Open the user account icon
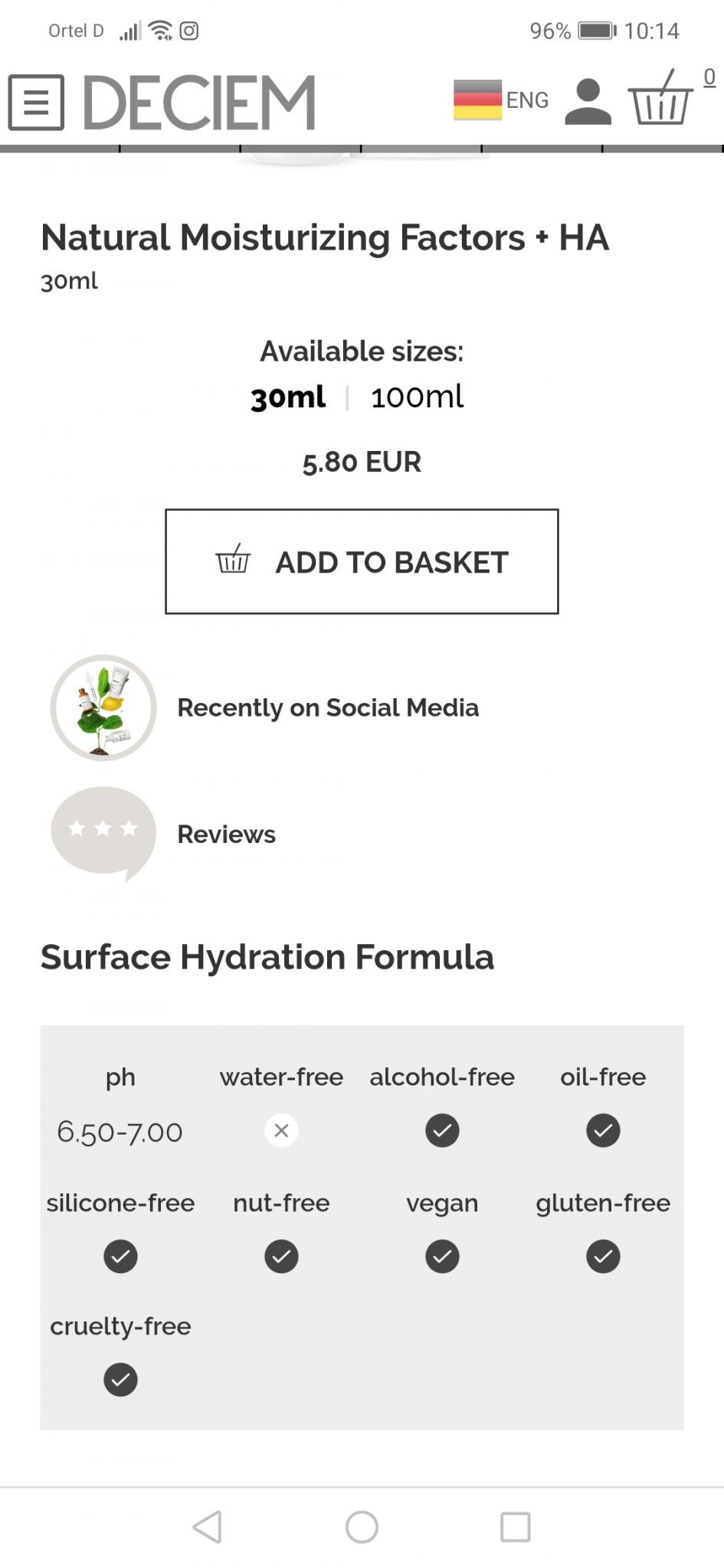Viewport: 724px width, 1568px height. (588, 102)
